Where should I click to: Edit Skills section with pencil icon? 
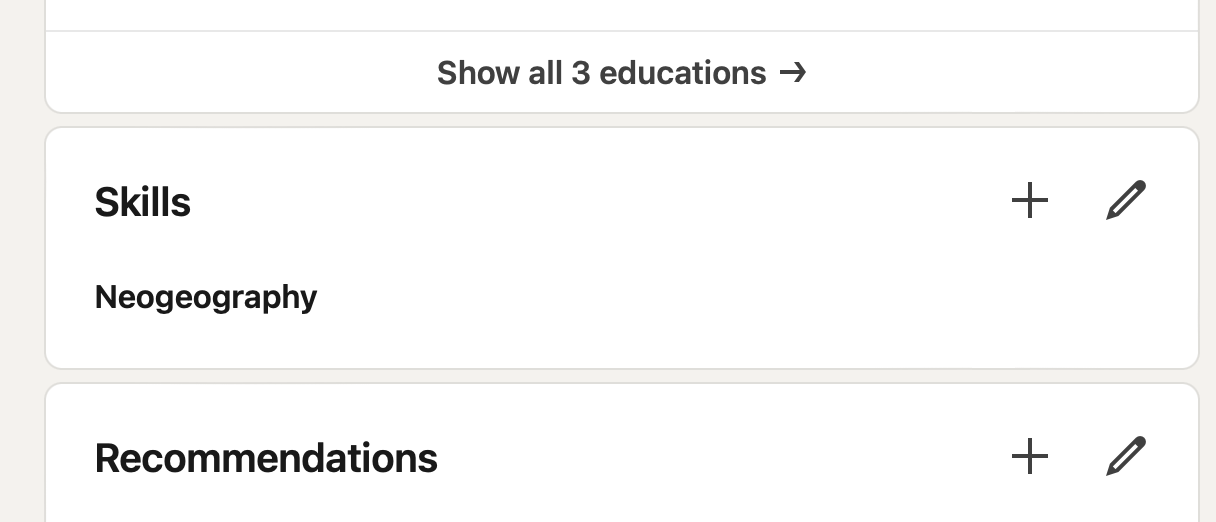(1126, 201)
